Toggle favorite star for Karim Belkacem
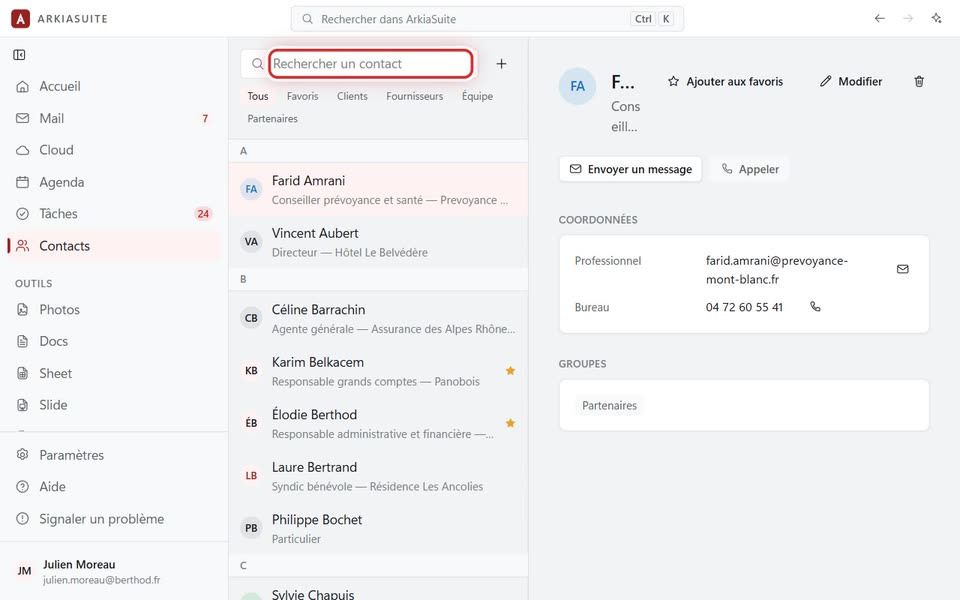960x600 pixels. [510, 370]
